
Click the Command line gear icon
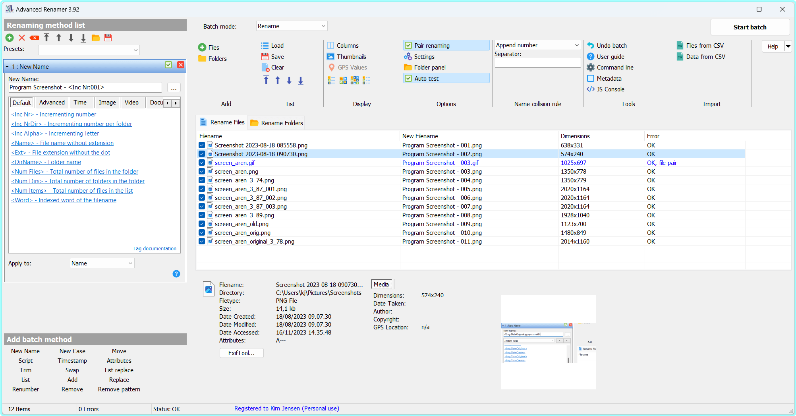(x=588, y=67)
